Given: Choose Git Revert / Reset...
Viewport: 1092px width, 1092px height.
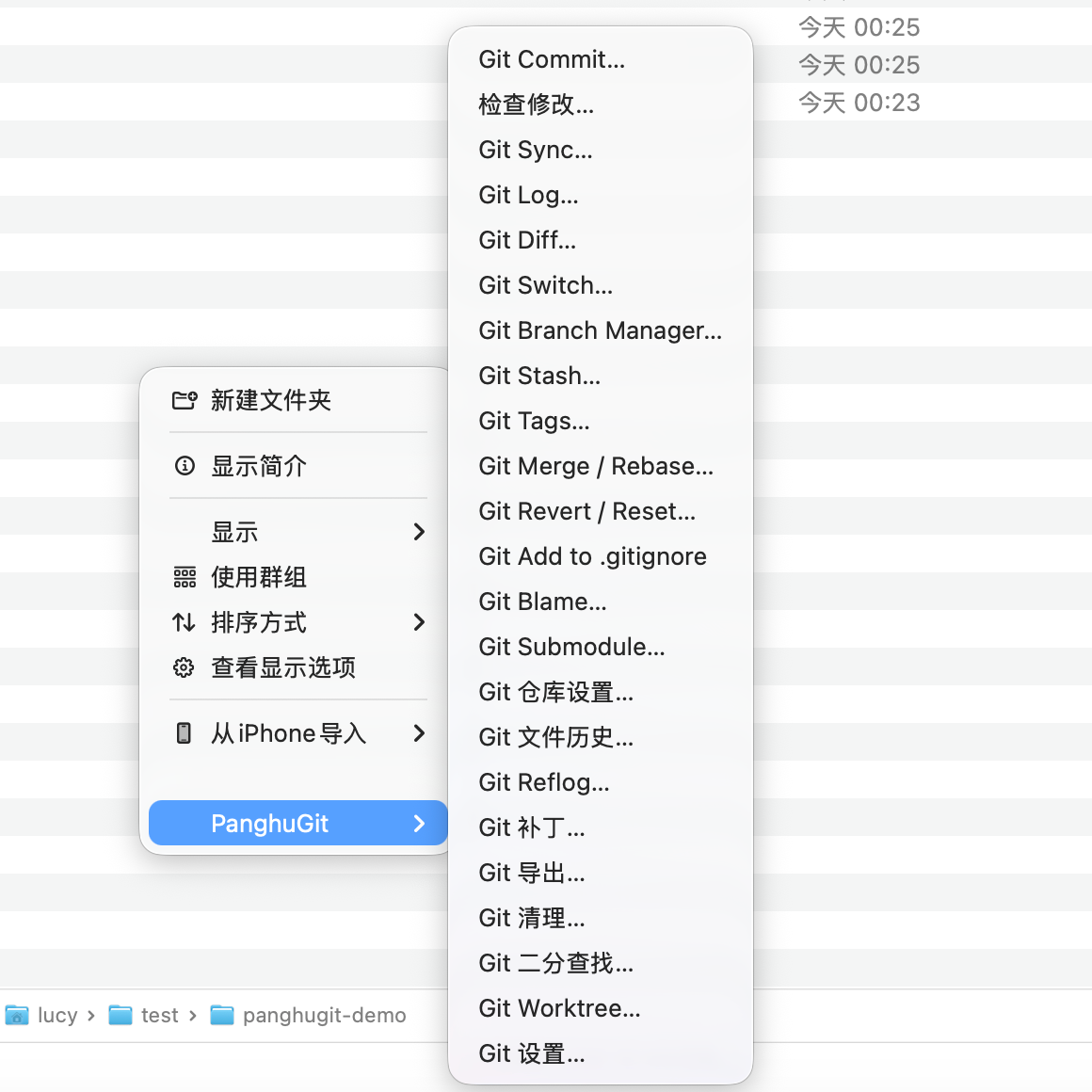Looking at the screenshot, I should pyautogui.click(x=601, y=512).
